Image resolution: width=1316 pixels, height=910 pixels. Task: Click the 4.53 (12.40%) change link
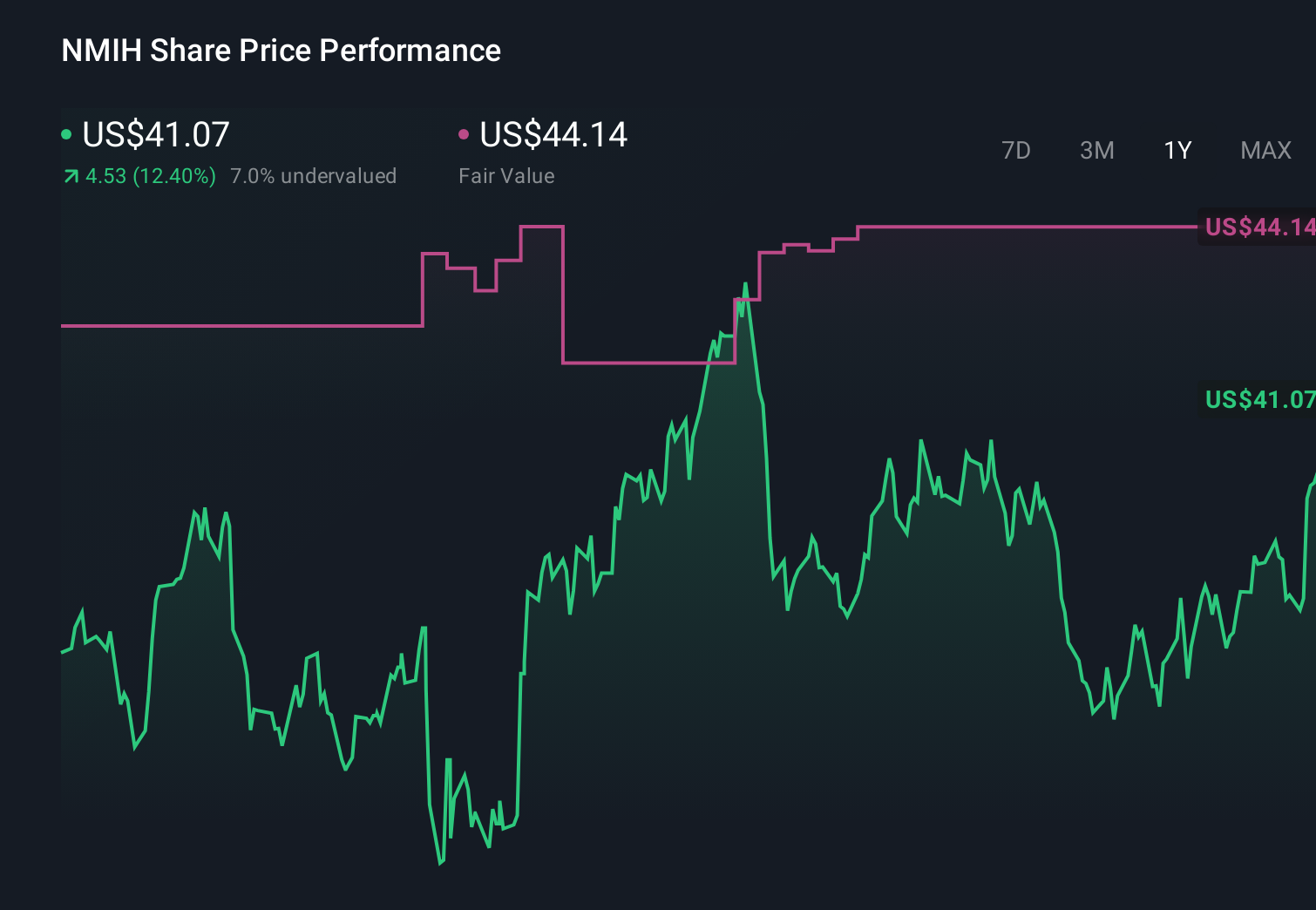[x=150, y=175]
